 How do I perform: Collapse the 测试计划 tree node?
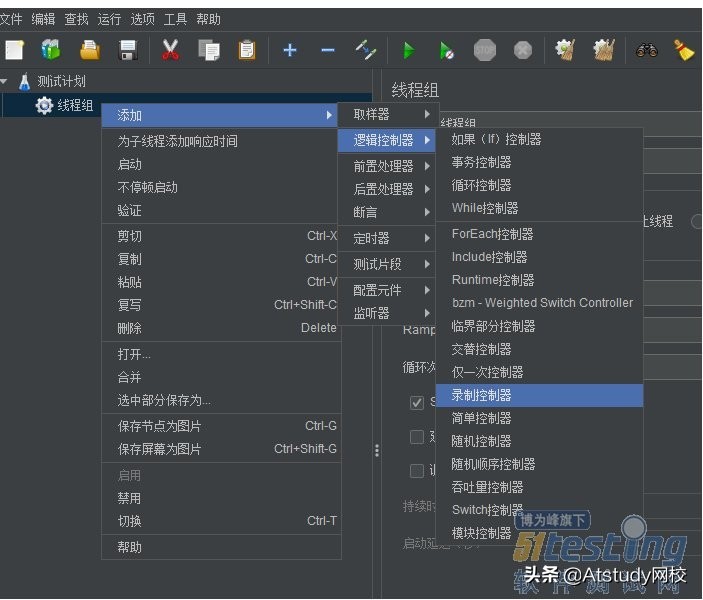4,82
